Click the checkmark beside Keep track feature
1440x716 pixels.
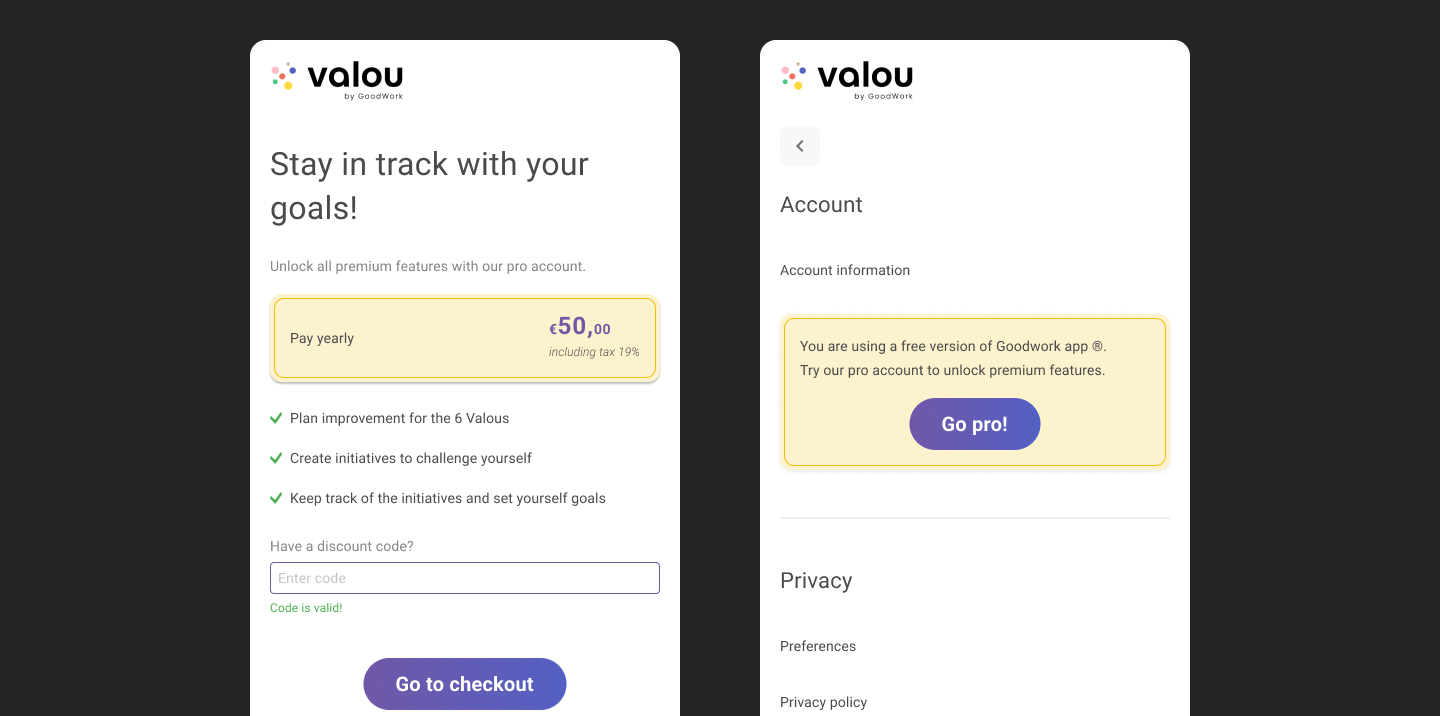coord(276,498)
